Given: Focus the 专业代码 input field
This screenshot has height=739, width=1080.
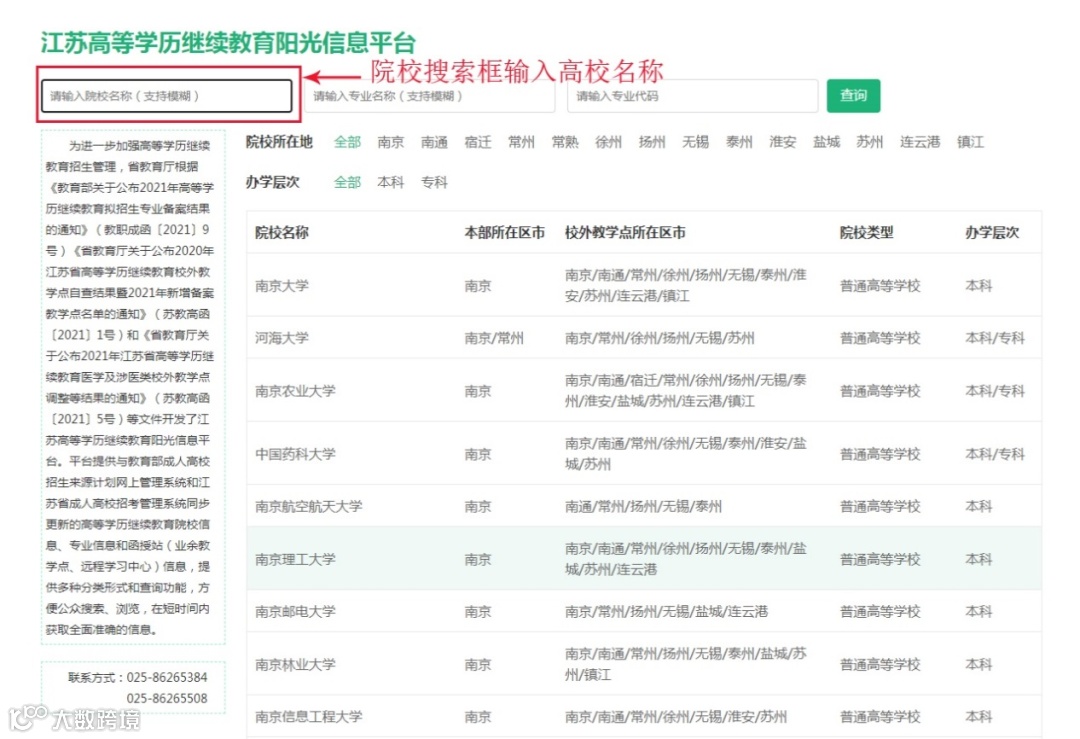Looking at the screenshot, I should click(x=692, y=96).
